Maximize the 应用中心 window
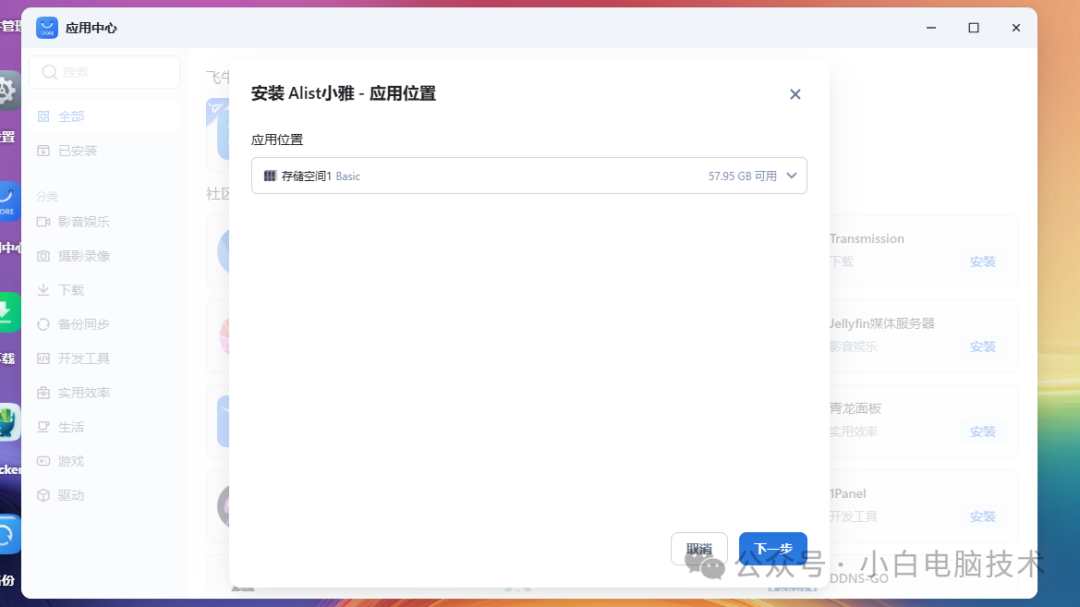Image resolution: width=1080 pixels, height=607 pixels. (973, 28)
